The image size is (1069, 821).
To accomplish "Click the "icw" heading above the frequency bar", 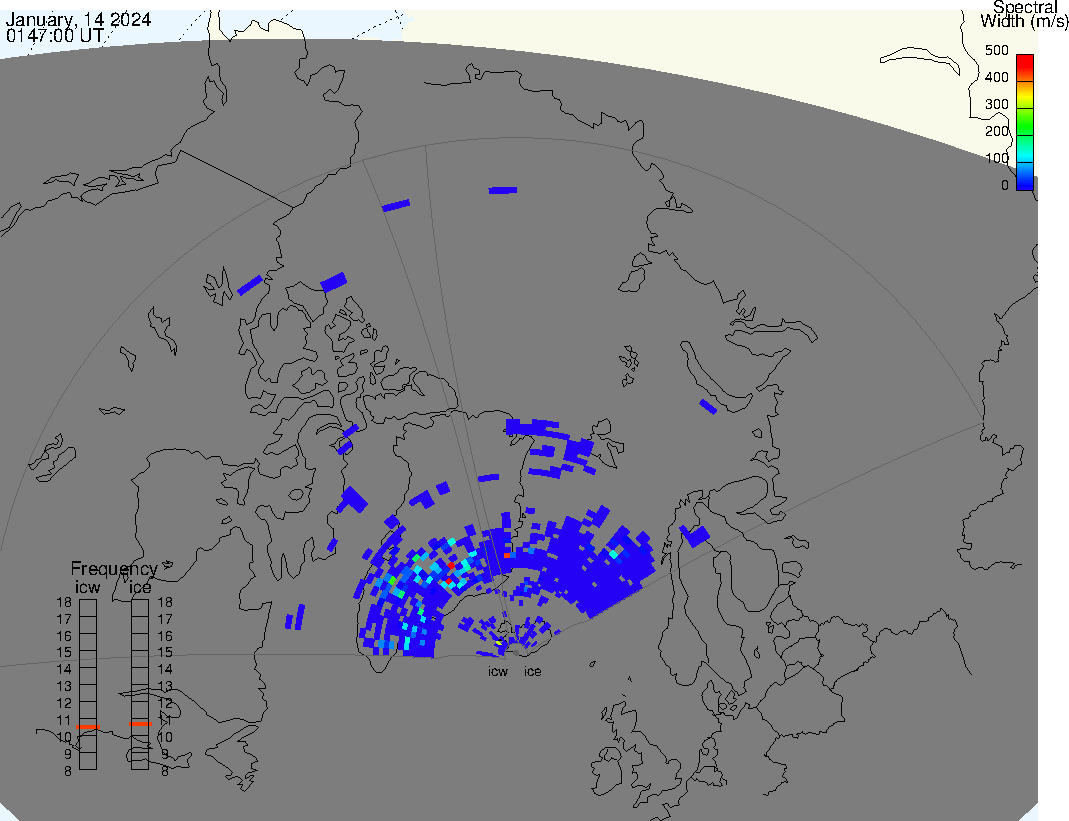I will [x=87, y=587].
